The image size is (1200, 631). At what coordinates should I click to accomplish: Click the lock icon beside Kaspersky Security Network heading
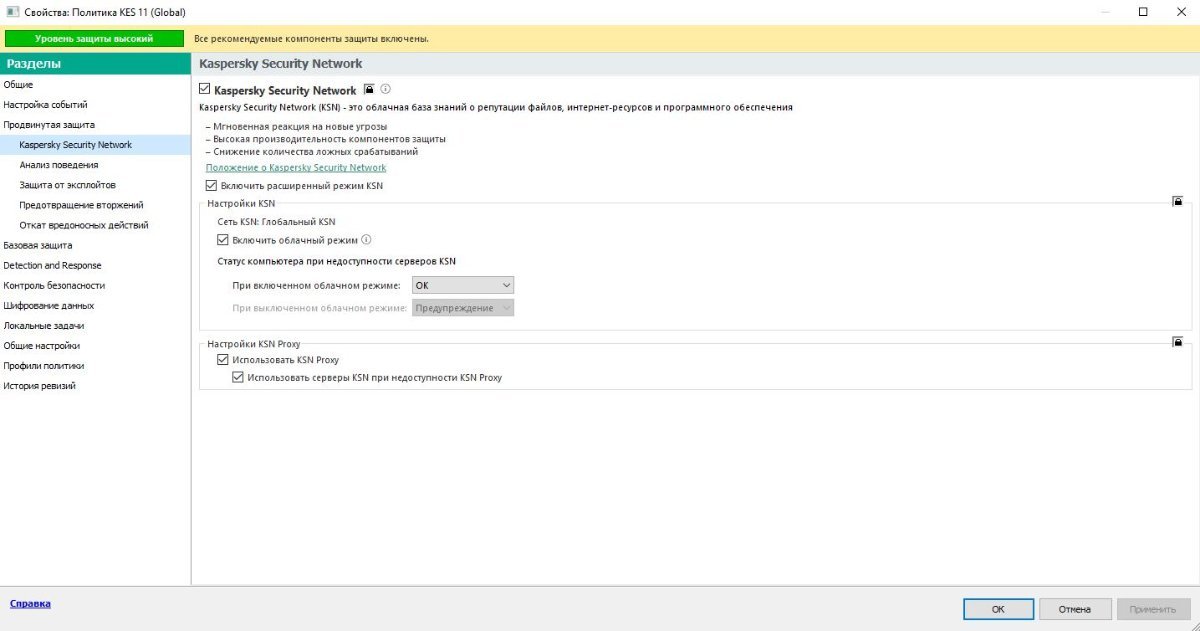click(369, 89)
